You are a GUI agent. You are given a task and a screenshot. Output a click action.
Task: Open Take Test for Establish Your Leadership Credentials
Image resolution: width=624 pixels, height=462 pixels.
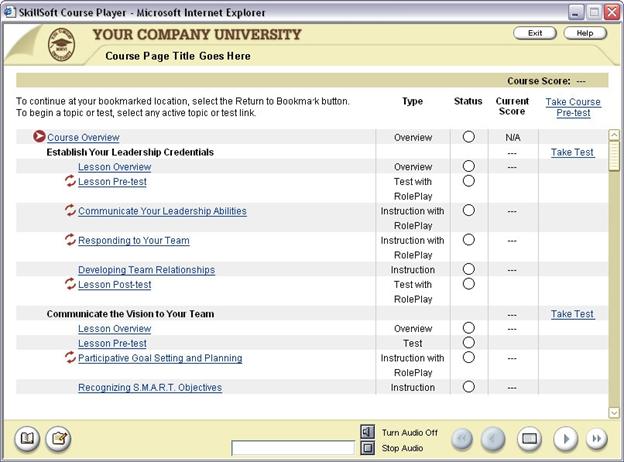pos(572,152)
